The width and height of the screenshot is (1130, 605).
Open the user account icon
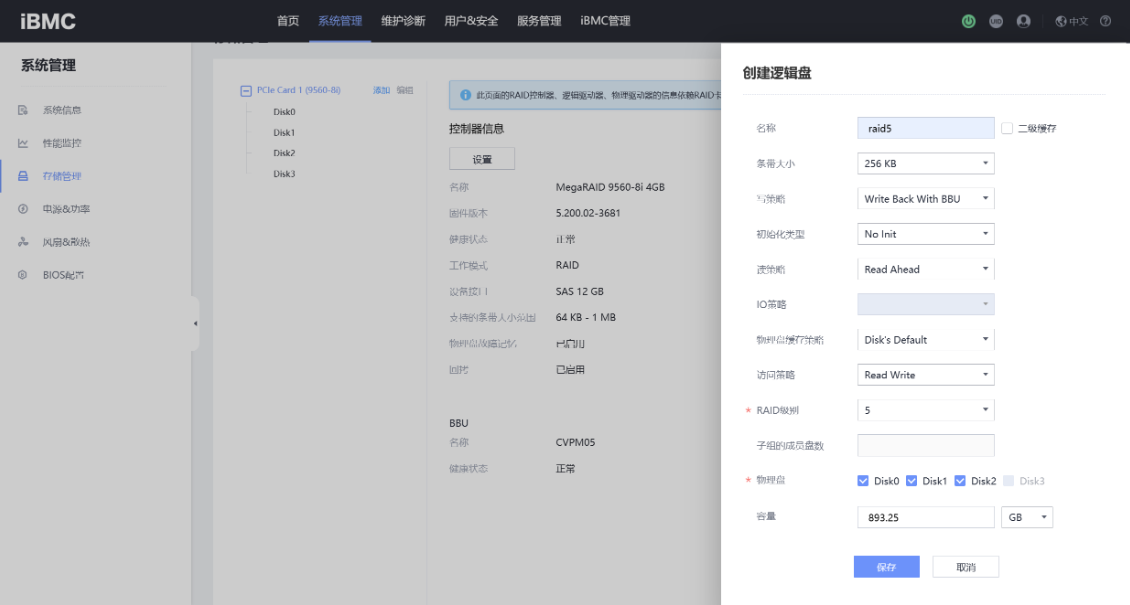pyautogui.click(x=1023, y=22)
